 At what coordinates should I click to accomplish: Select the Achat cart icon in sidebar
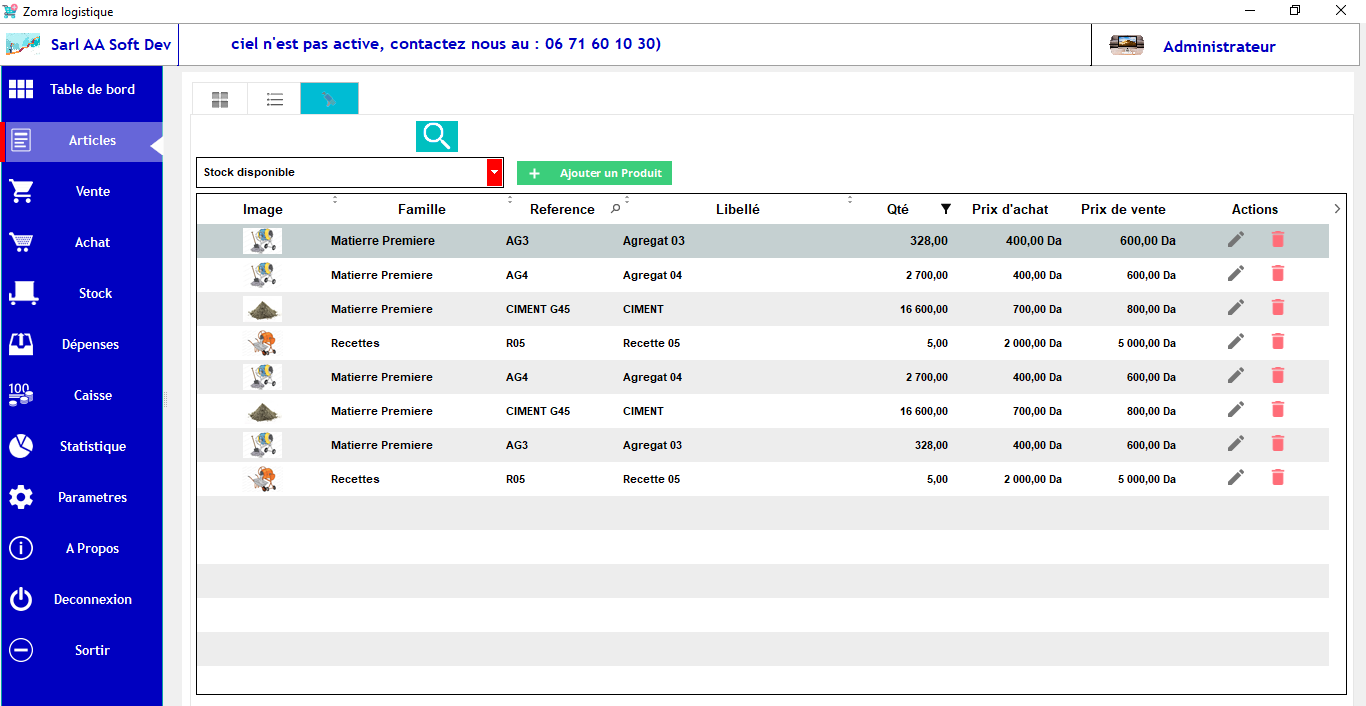[x=21, y=242]
